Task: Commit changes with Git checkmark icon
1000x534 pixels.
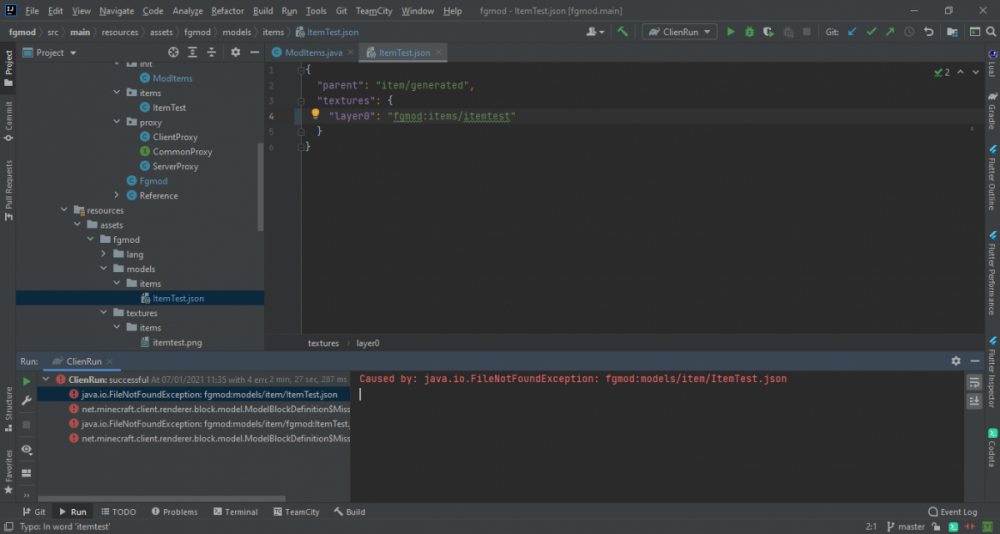Action: coord(871,31)
